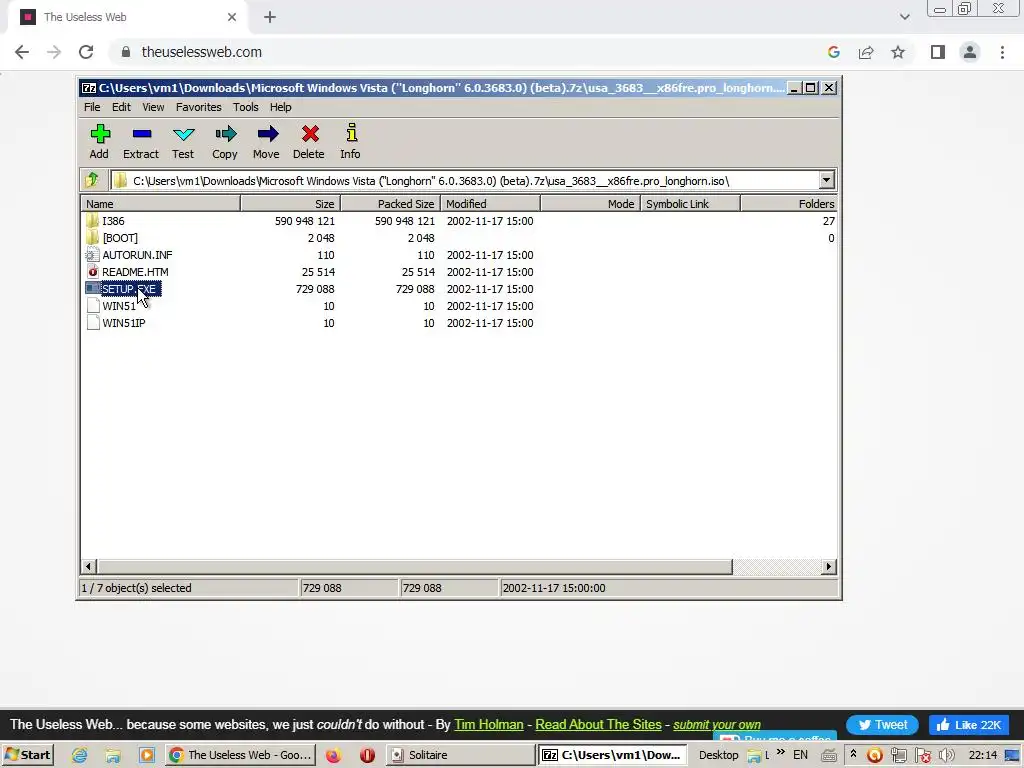Image resolution: width=1024 pixels, height=768 pixels.
Task: Go up one folder level
Action: (x=92, y=180)
